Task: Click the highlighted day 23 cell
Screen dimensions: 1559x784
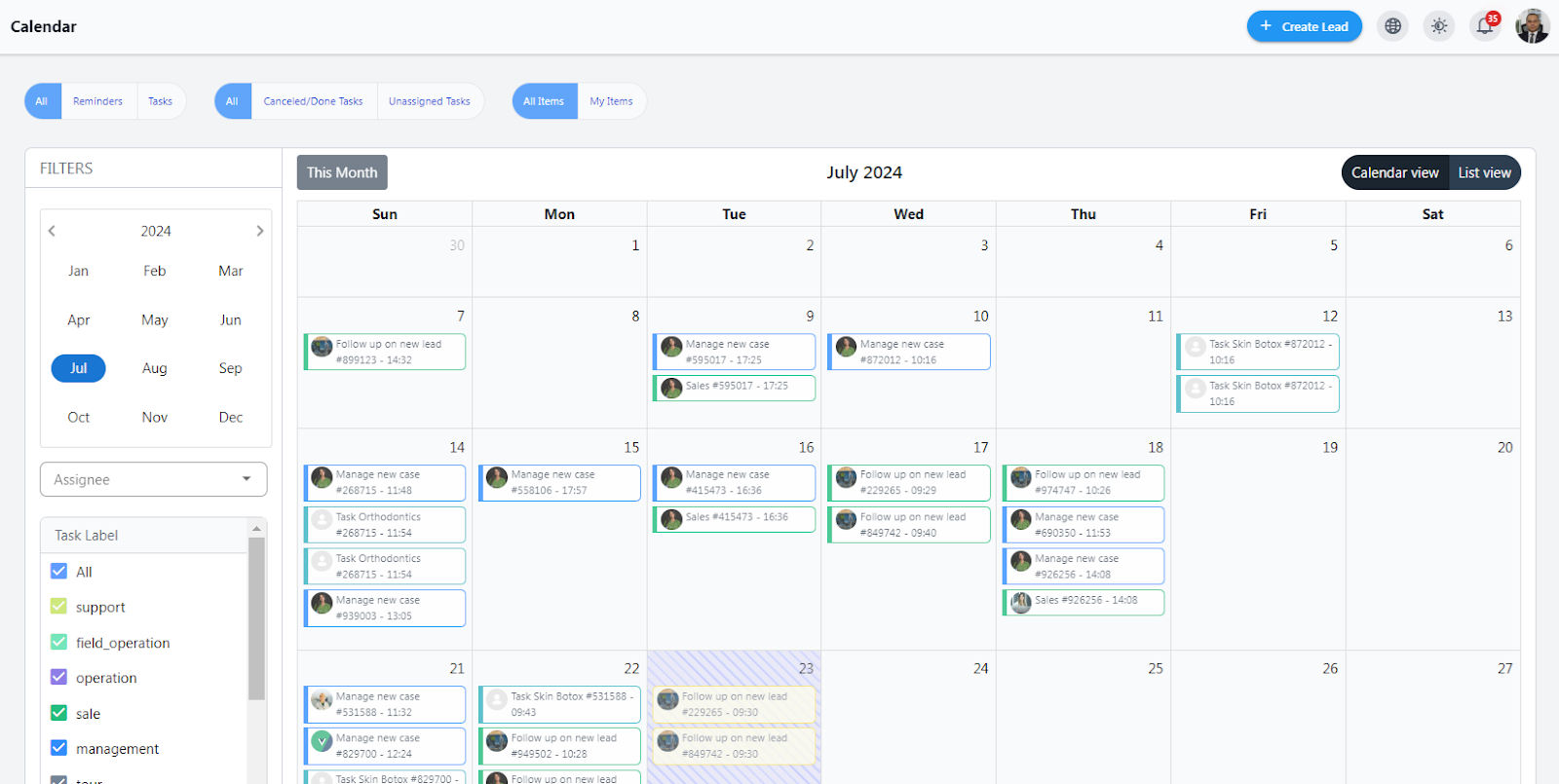Action: (734, 717)
